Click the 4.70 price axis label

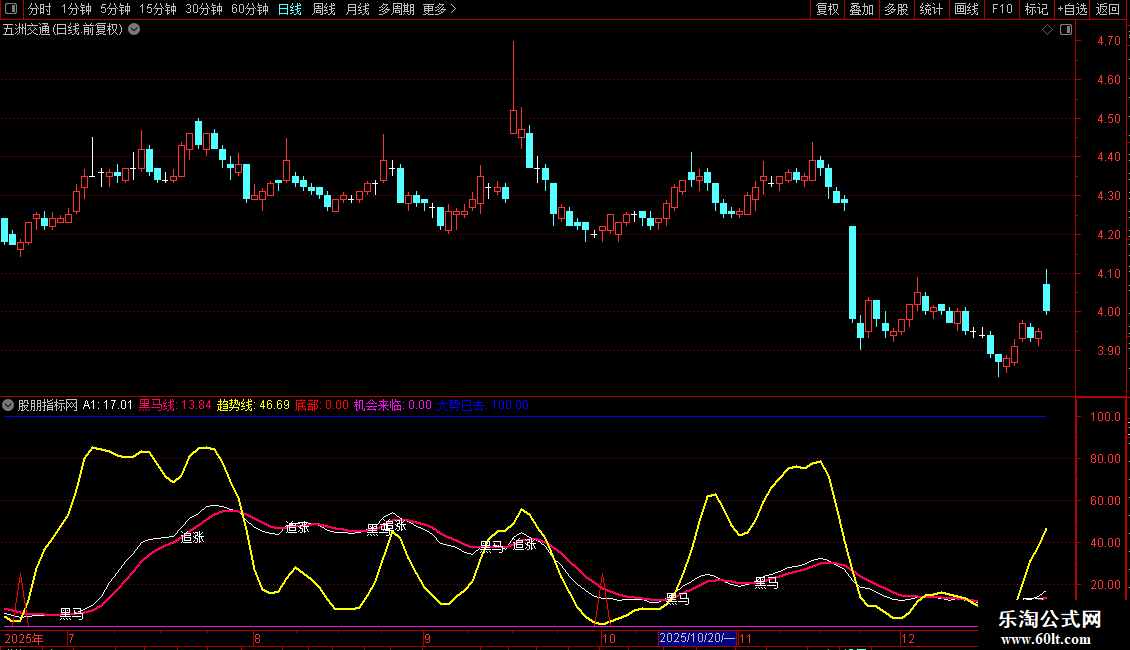tap(1108, 41)
